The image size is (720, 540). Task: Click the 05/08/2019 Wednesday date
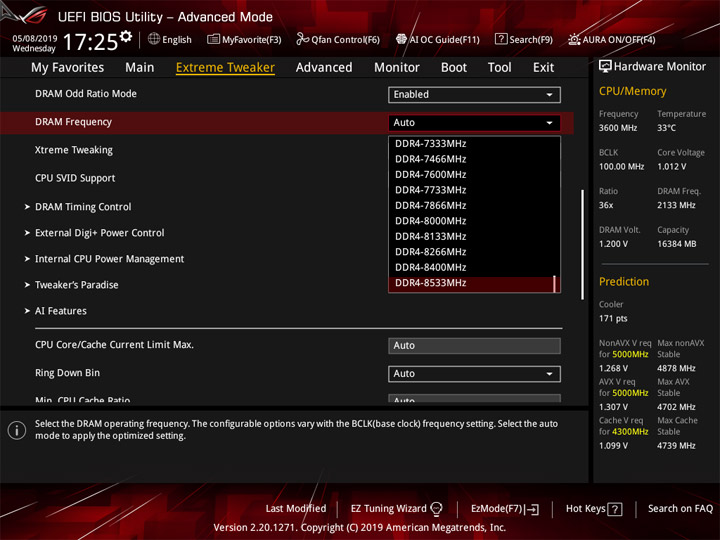point(34,44)
